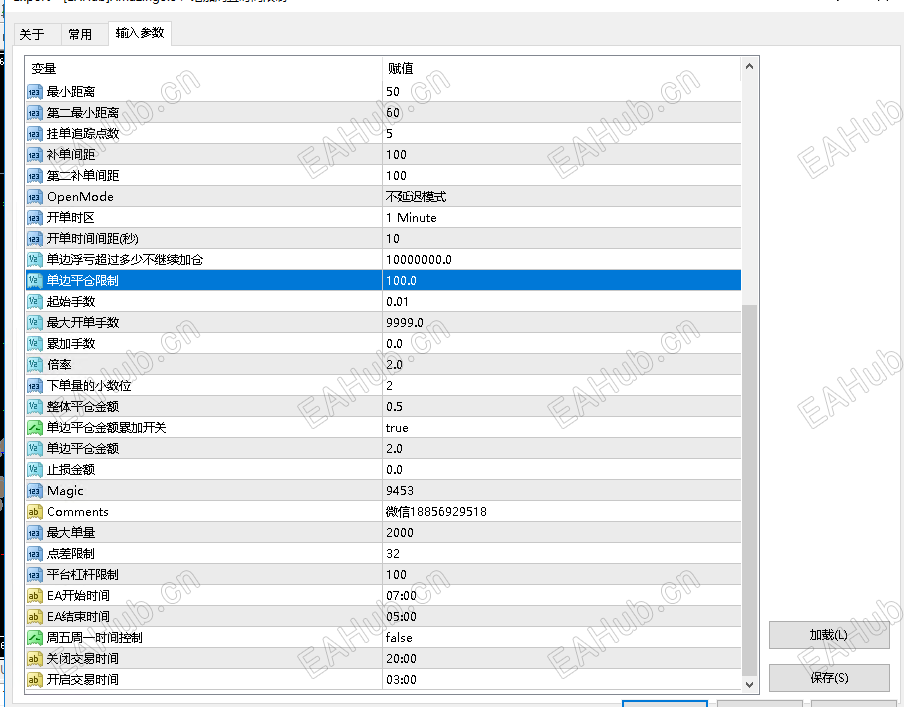Click the 保存(S) button
Image resolution: width=904 pixels, height=707 pixels.
tap(828, 678)
